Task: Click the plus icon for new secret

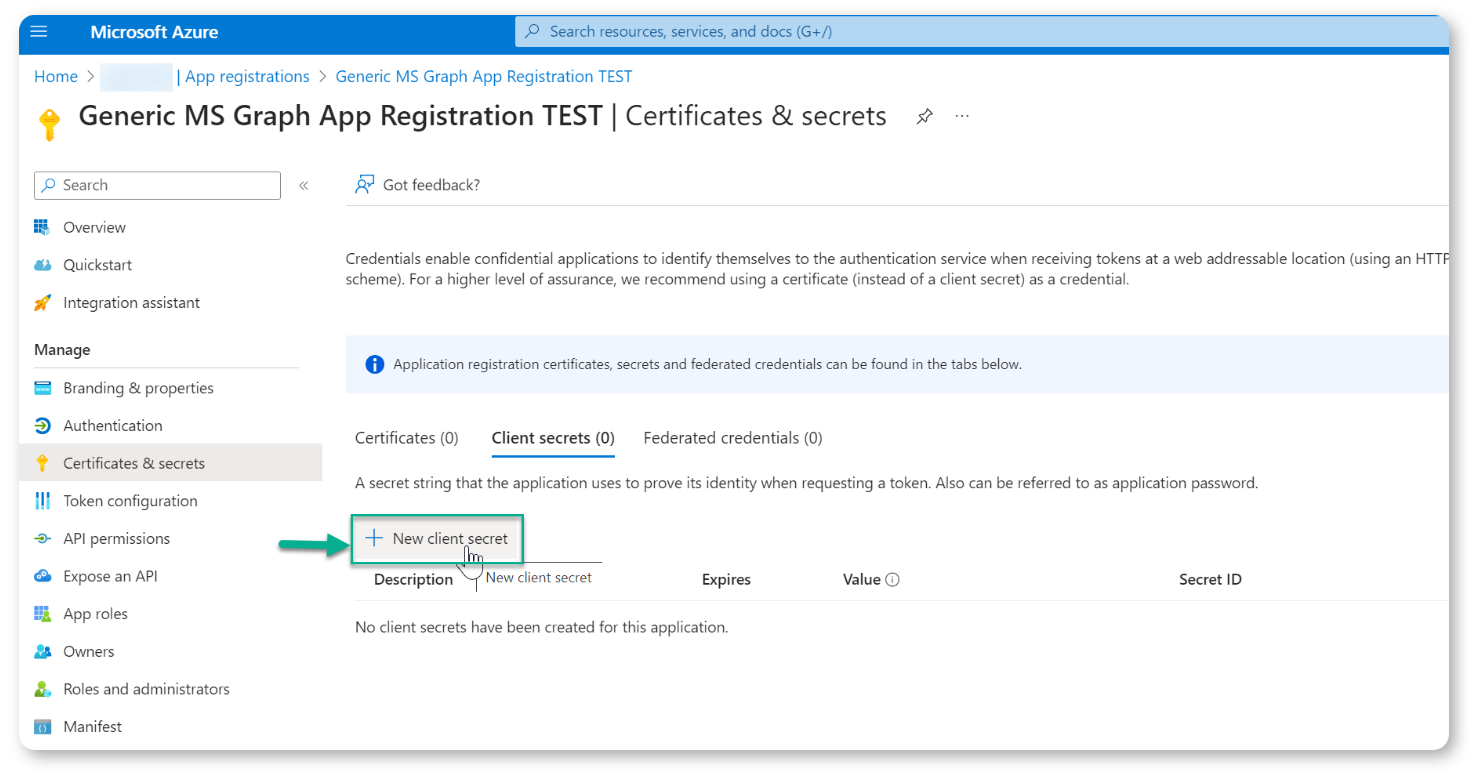Action: coord(374,539)
